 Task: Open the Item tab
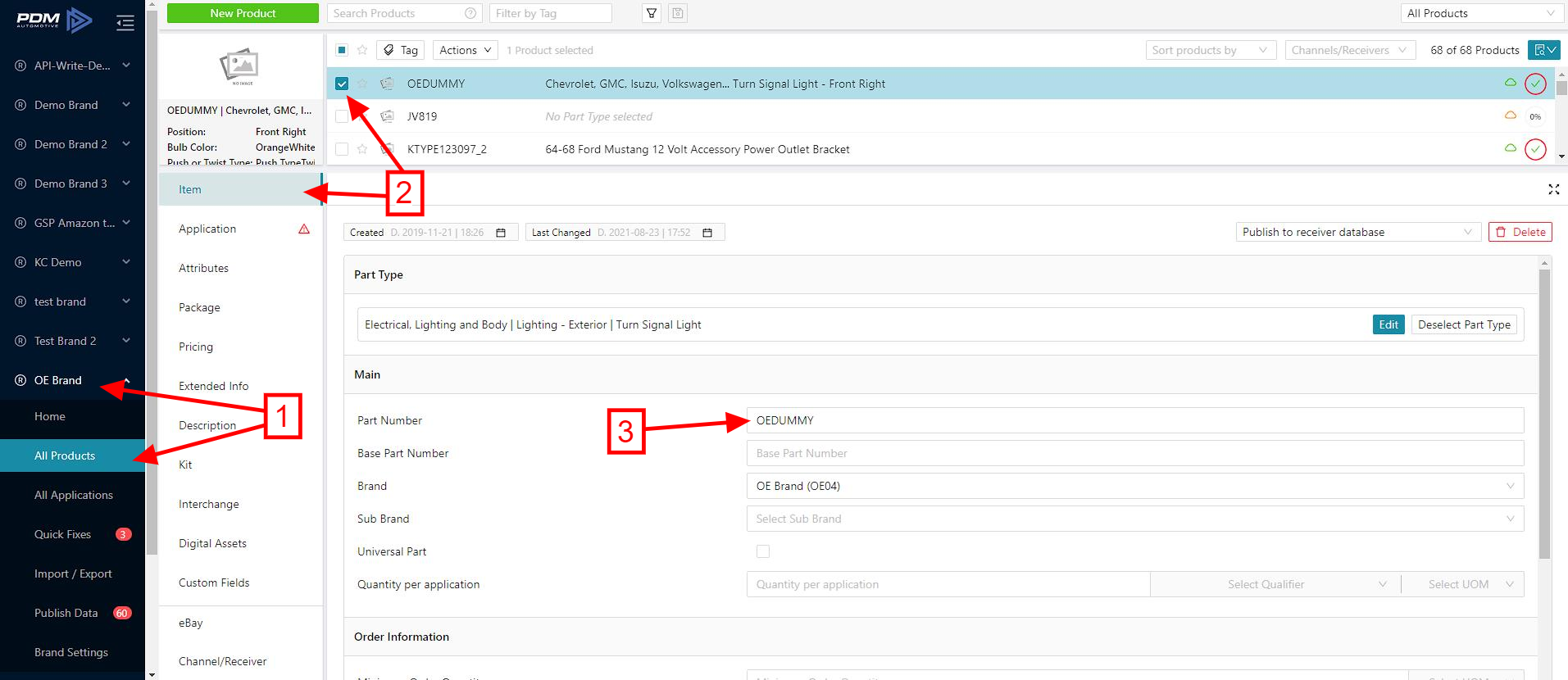[x=240, y=189]
